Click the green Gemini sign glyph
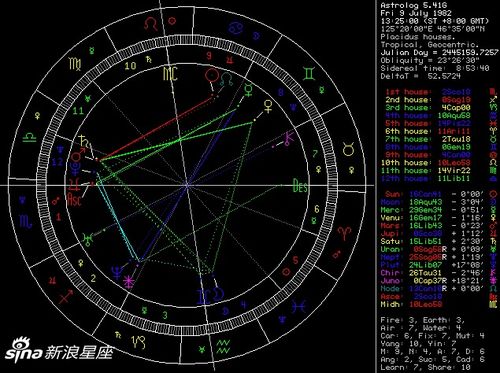The width and height of the screenshot is (500, 373). (x=309, y=74)
